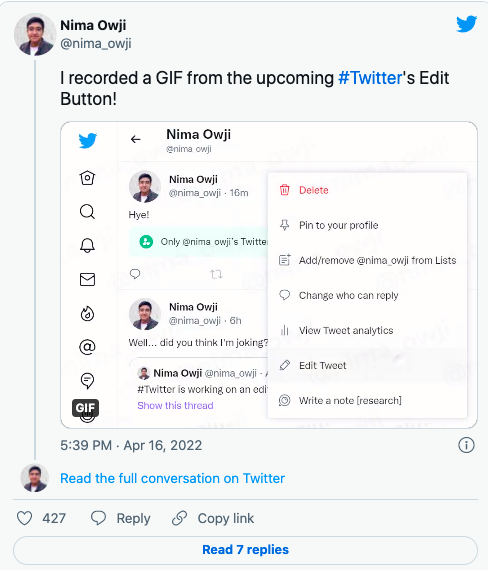Click Nima Owji's profile picture at top
This screenshot has height=570, width=488.
(x=35, y=35)
